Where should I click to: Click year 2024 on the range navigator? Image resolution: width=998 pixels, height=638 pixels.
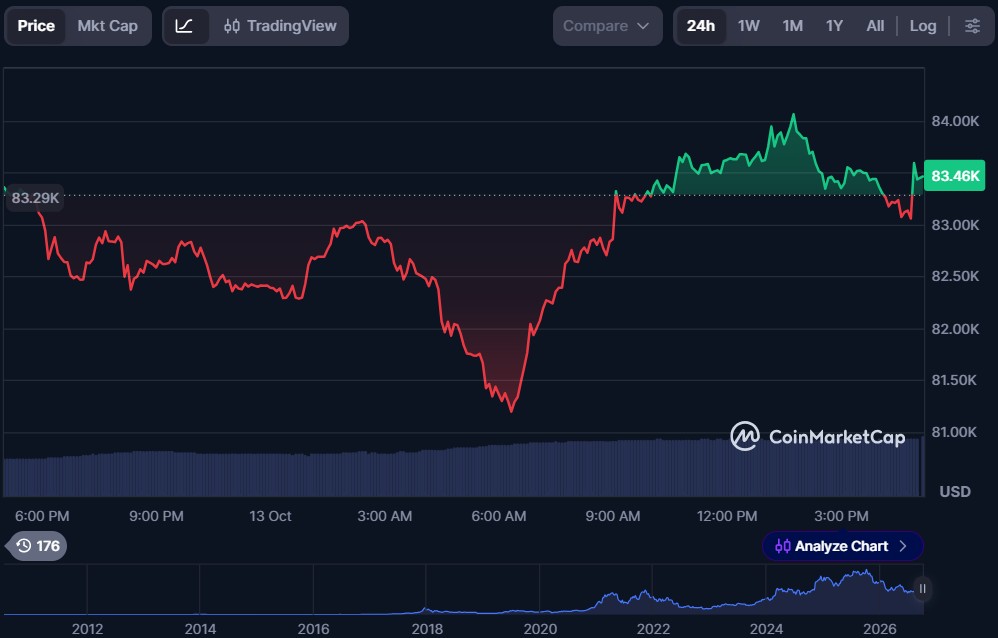(x=766, y=629)
